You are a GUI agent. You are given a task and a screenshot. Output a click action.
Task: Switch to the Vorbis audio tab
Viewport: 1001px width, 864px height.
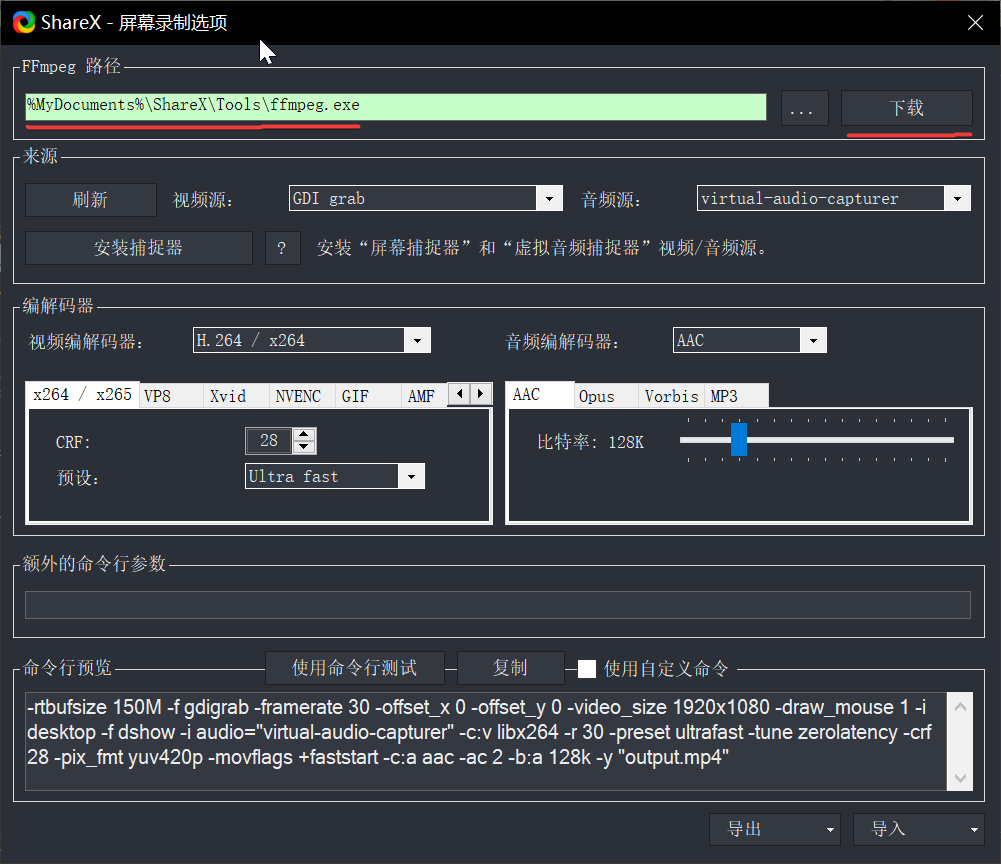[672, 397]
